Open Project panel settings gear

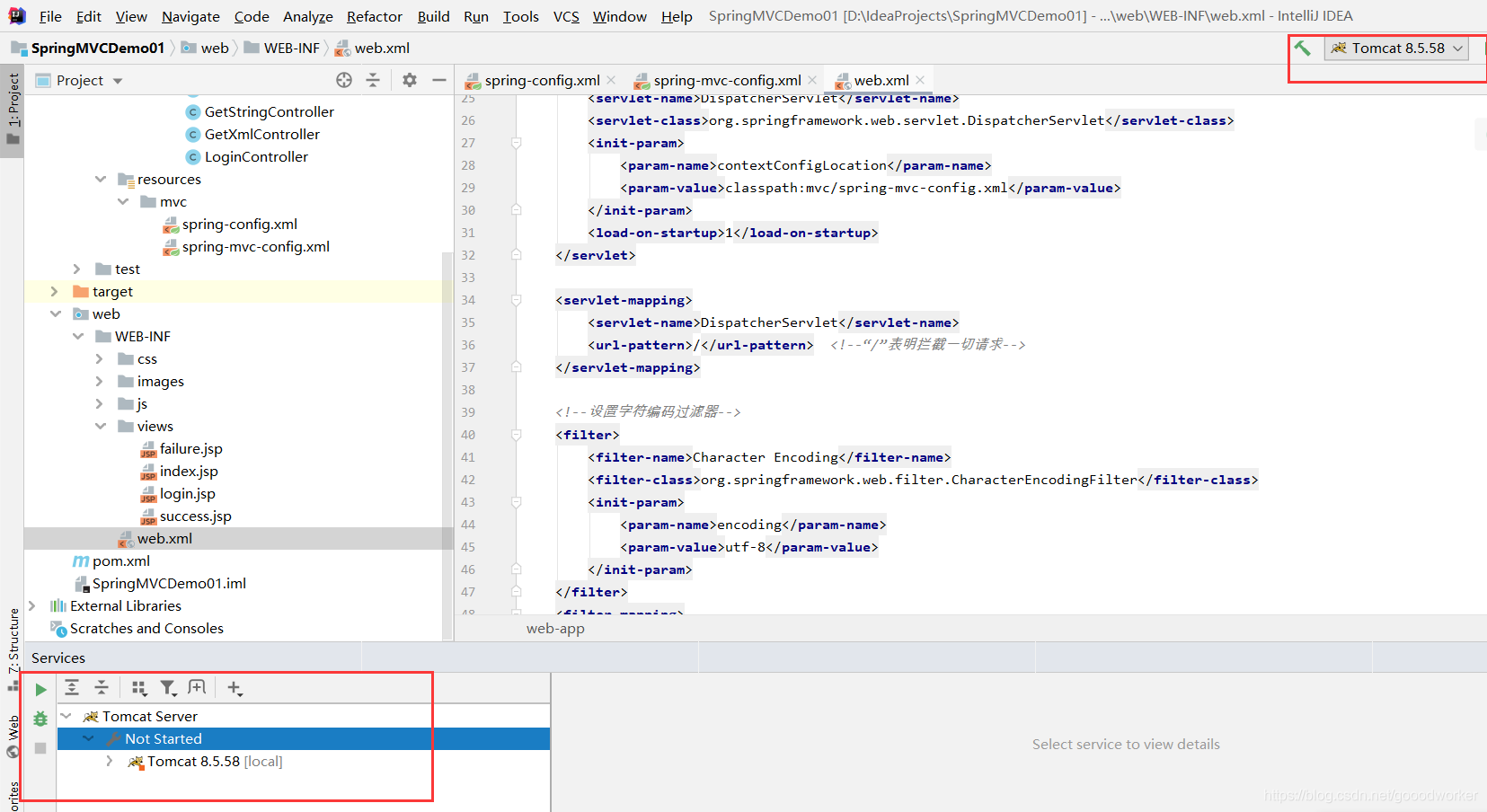pyautogui.click(x=410, y=80)
